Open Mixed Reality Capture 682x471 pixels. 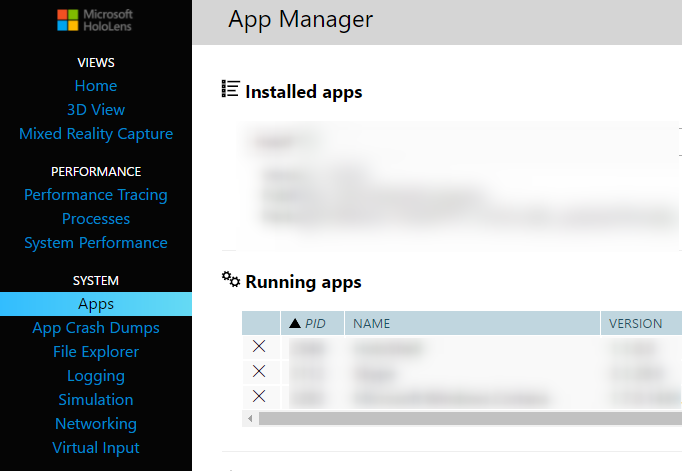click(x=96, y=134)
